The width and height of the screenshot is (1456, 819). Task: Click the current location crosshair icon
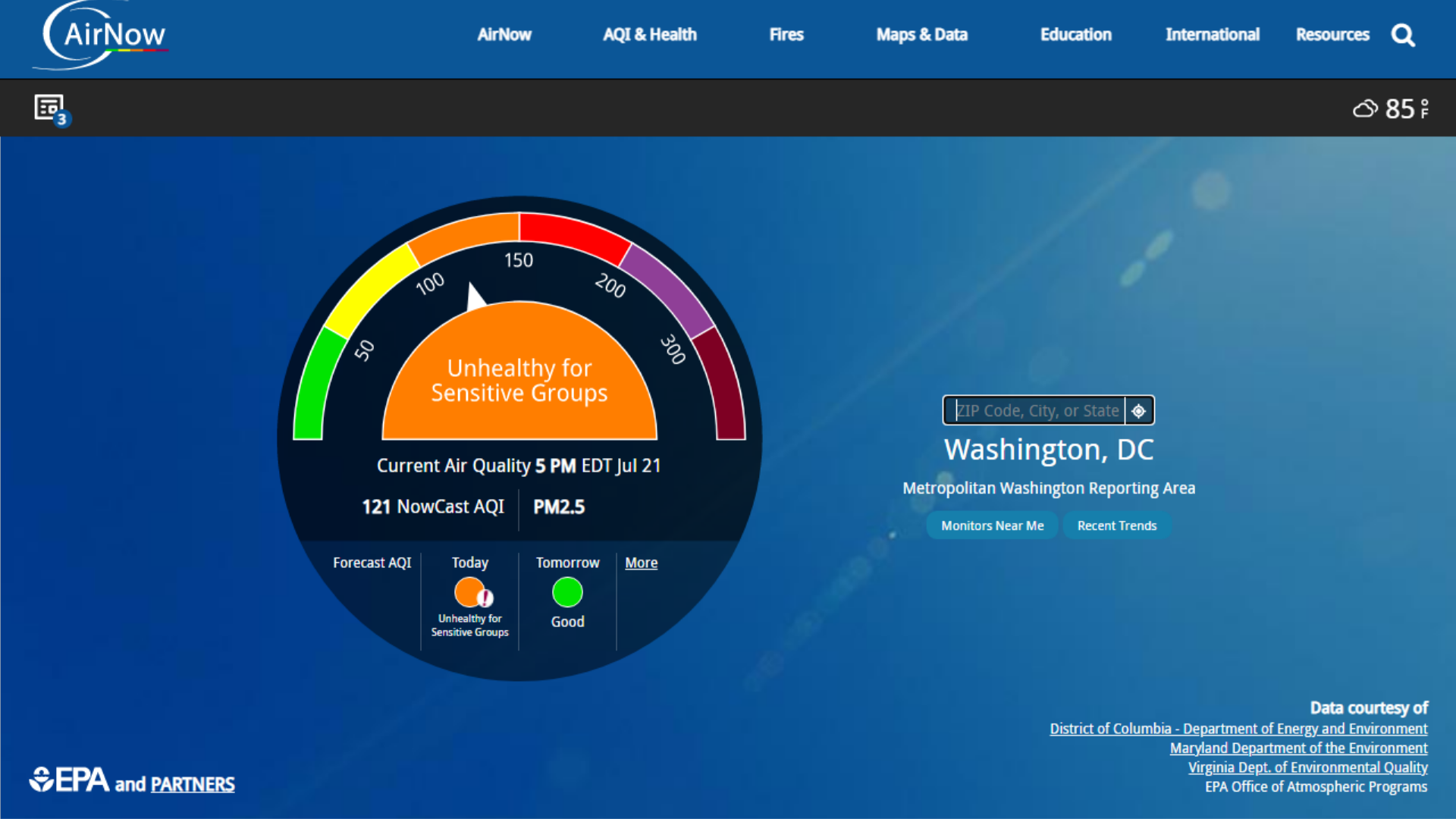[1138, 410]
